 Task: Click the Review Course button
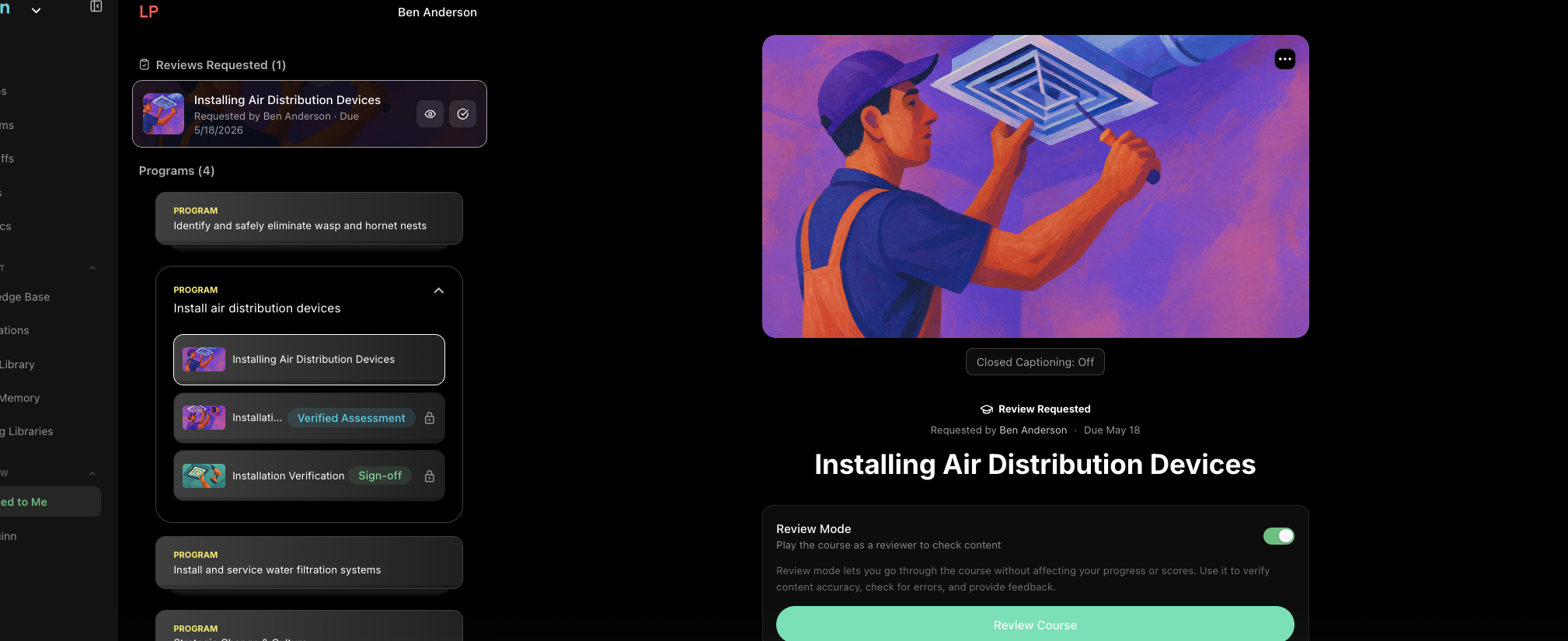(1035, 625)
